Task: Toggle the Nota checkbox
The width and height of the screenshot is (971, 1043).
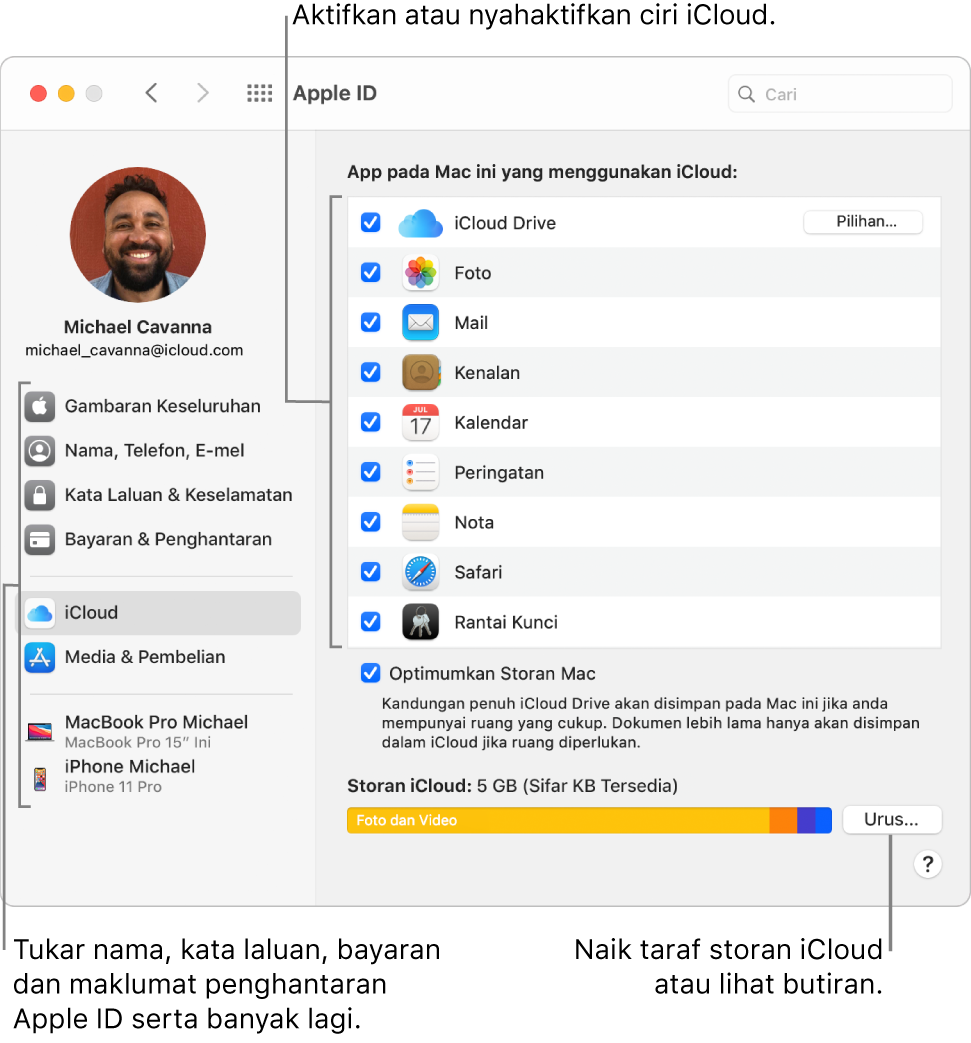Action: [370, 522]
